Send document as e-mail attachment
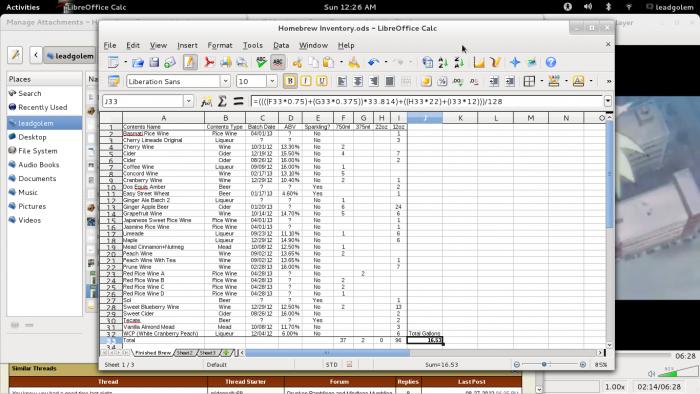 (x=170, y=62)
